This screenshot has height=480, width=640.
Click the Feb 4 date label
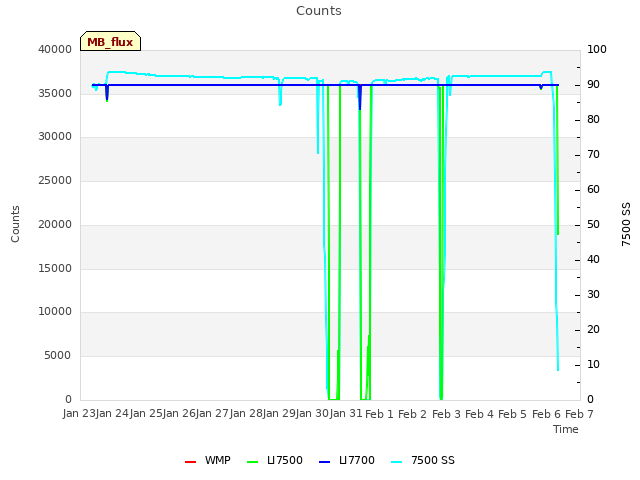point(479,414)
